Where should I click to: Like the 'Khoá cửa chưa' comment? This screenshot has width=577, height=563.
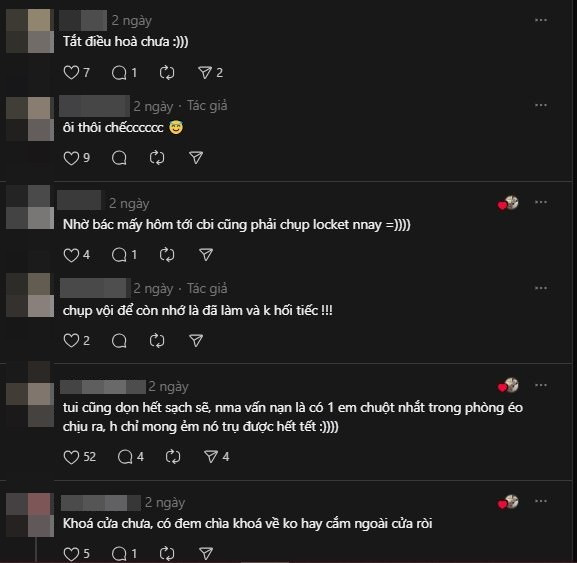tap(71, 553)
